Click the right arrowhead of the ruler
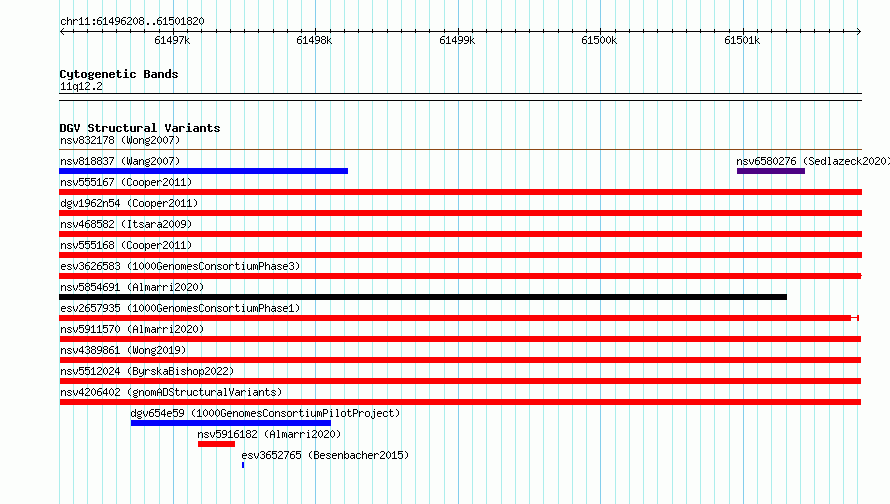890x504 pixels. [x=859, y=31]
